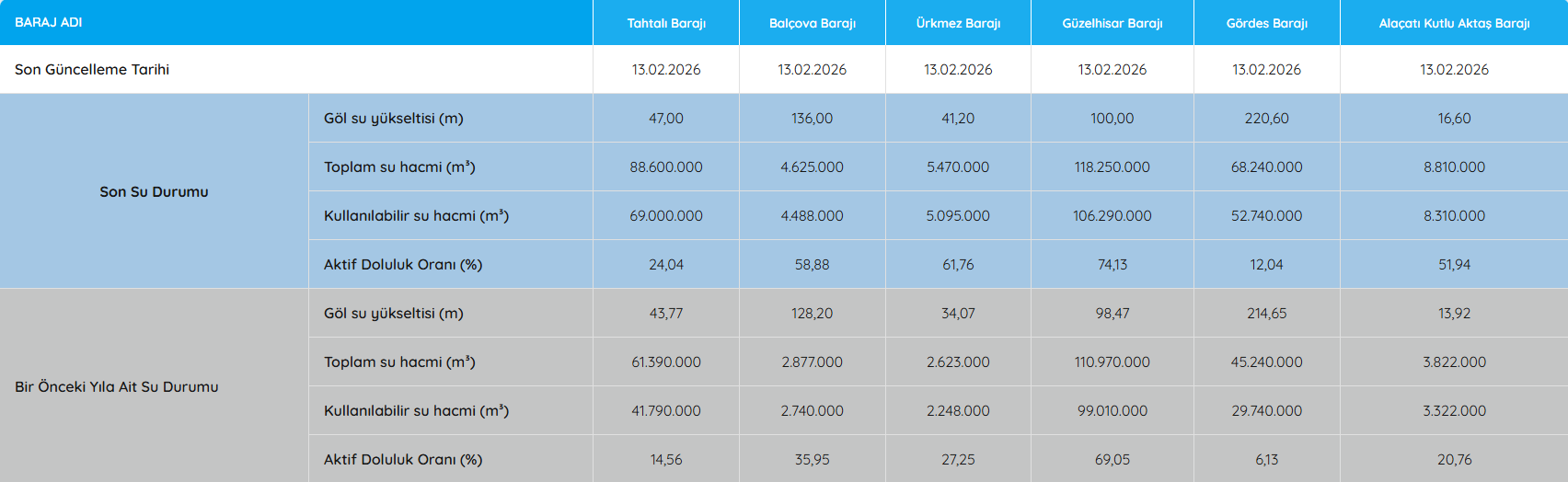Click Ürkmez previous year fill rate 27,25

tap(958, 460)
